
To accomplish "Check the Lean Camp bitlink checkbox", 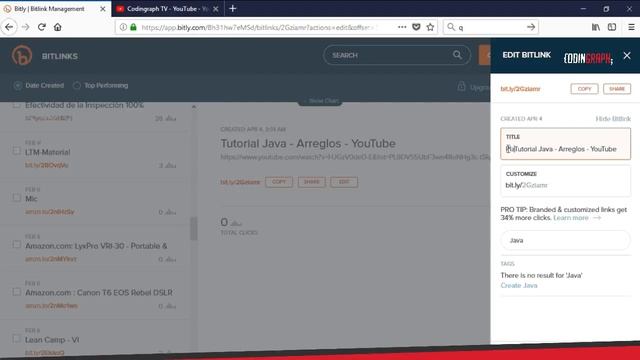I will [x=16, y=339].
